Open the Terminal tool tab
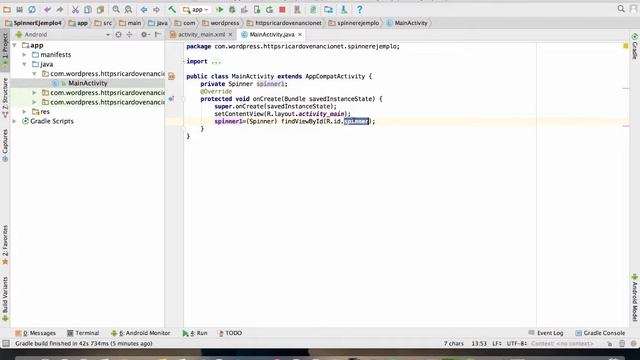The width and height of the screenshot is (640, 360). pyautogui.click(x=83, y=333)
